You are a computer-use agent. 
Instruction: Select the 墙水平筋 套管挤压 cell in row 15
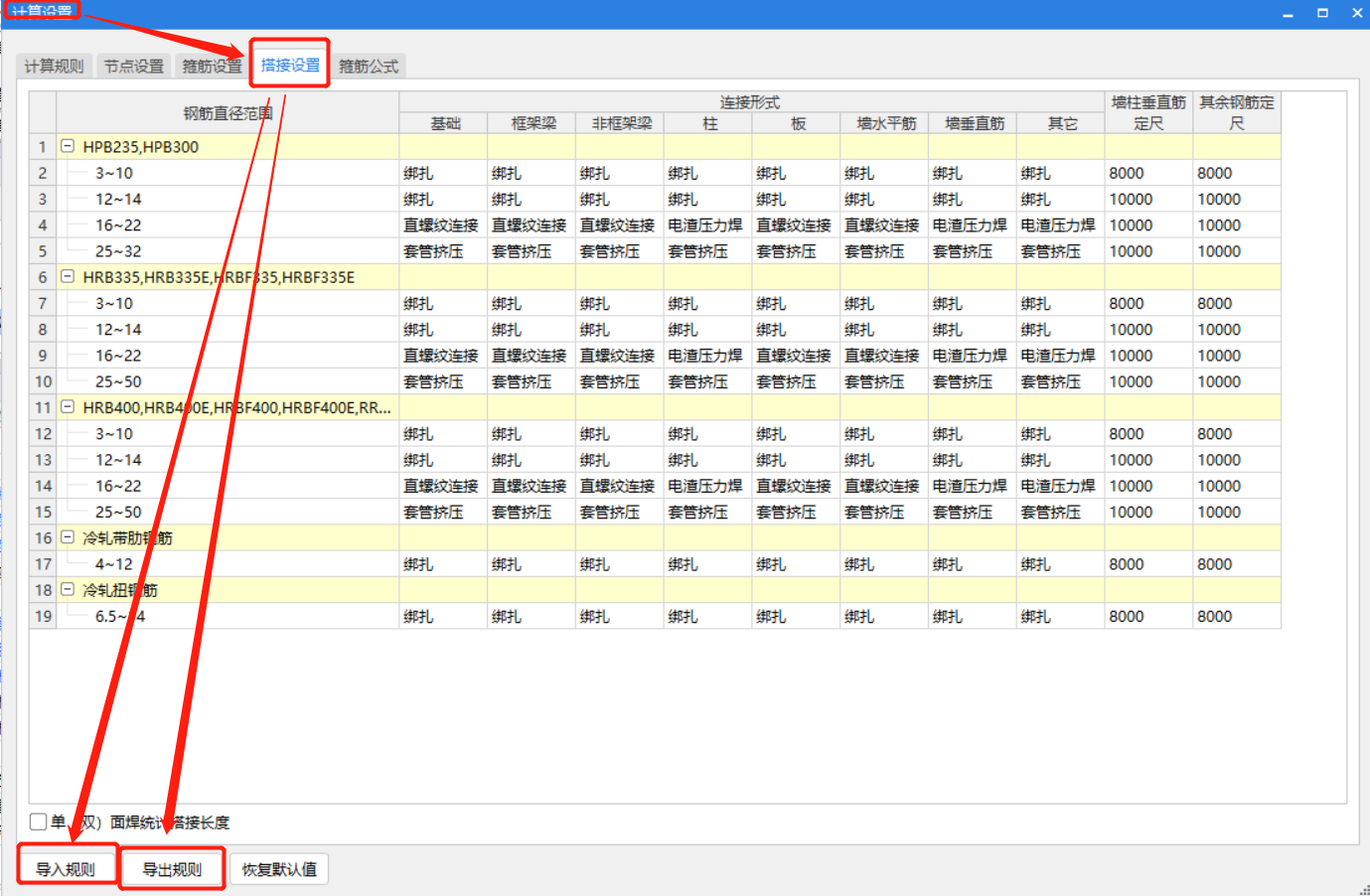(885, 512)
